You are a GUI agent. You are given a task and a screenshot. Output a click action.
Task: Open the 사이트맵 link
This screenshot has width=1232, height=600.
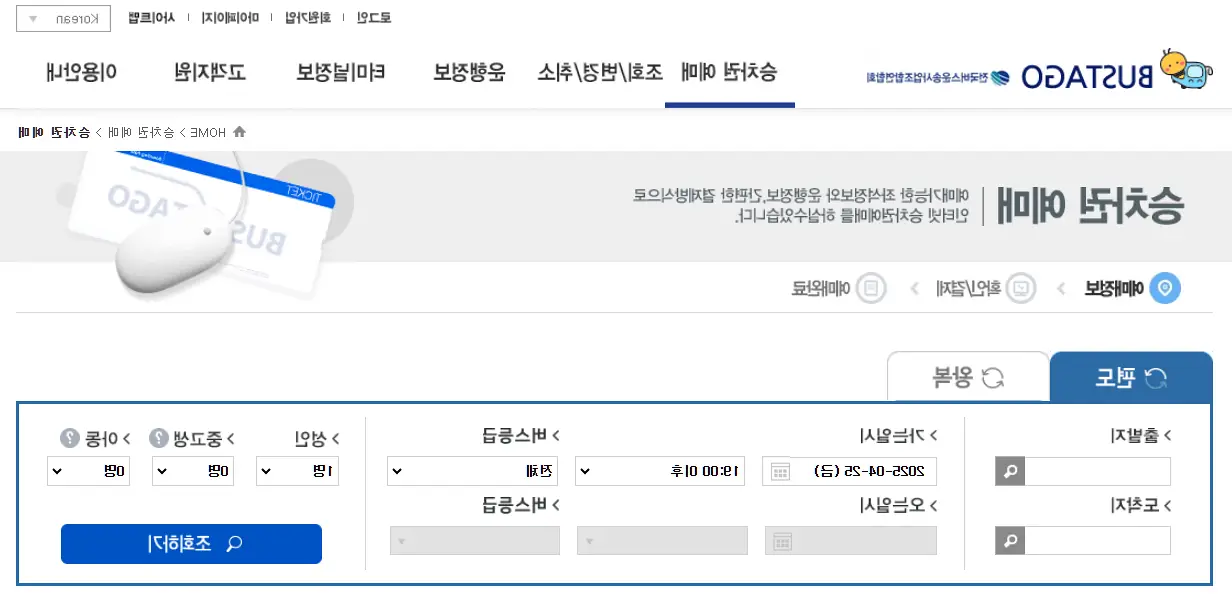pyautogui.click(x=153, y=19)
